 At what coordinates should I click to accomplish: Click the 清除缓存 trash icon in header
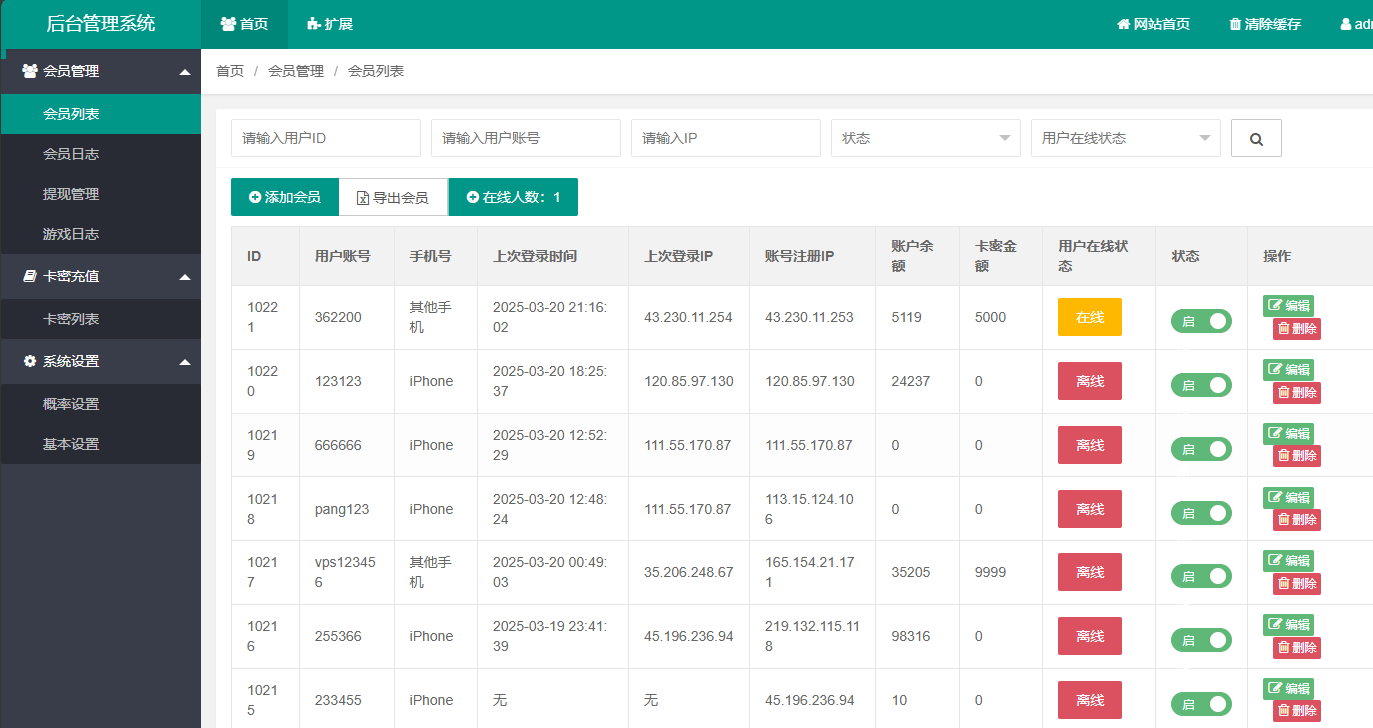1264,24
